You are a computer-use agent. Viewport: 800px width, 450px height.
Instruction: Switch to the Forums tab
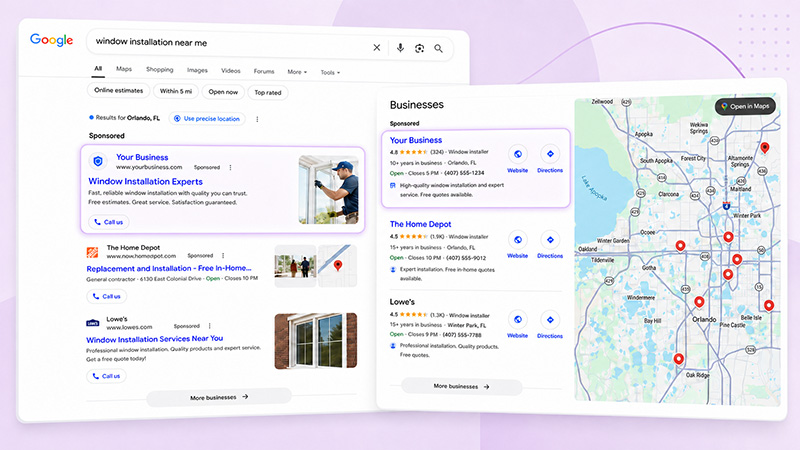pyautogui.click(x=264, y=71)
